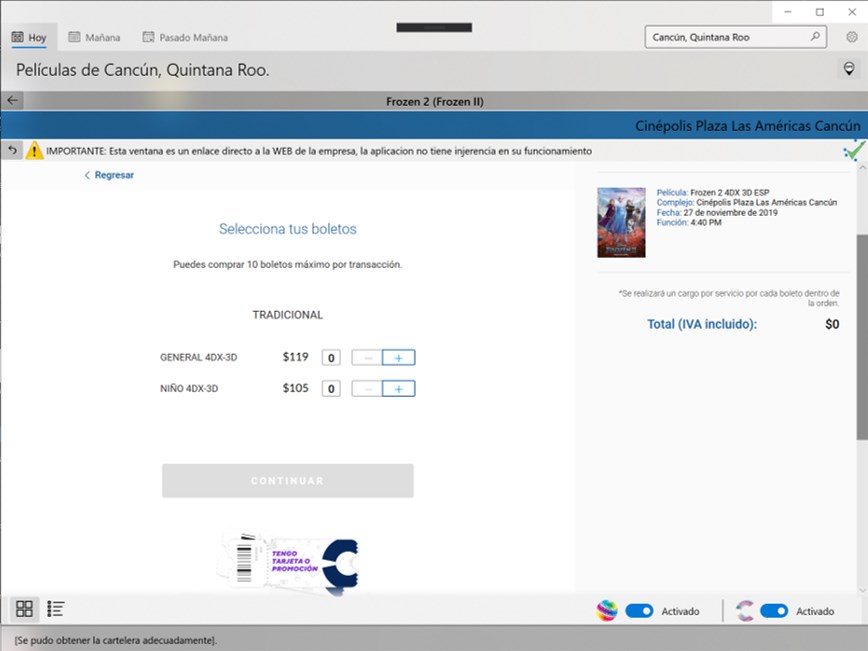This screenshot has width=868, height=651.
Task: Click Tengo Tarjeta o Promoción ticket image
Action: click(288, 561)
